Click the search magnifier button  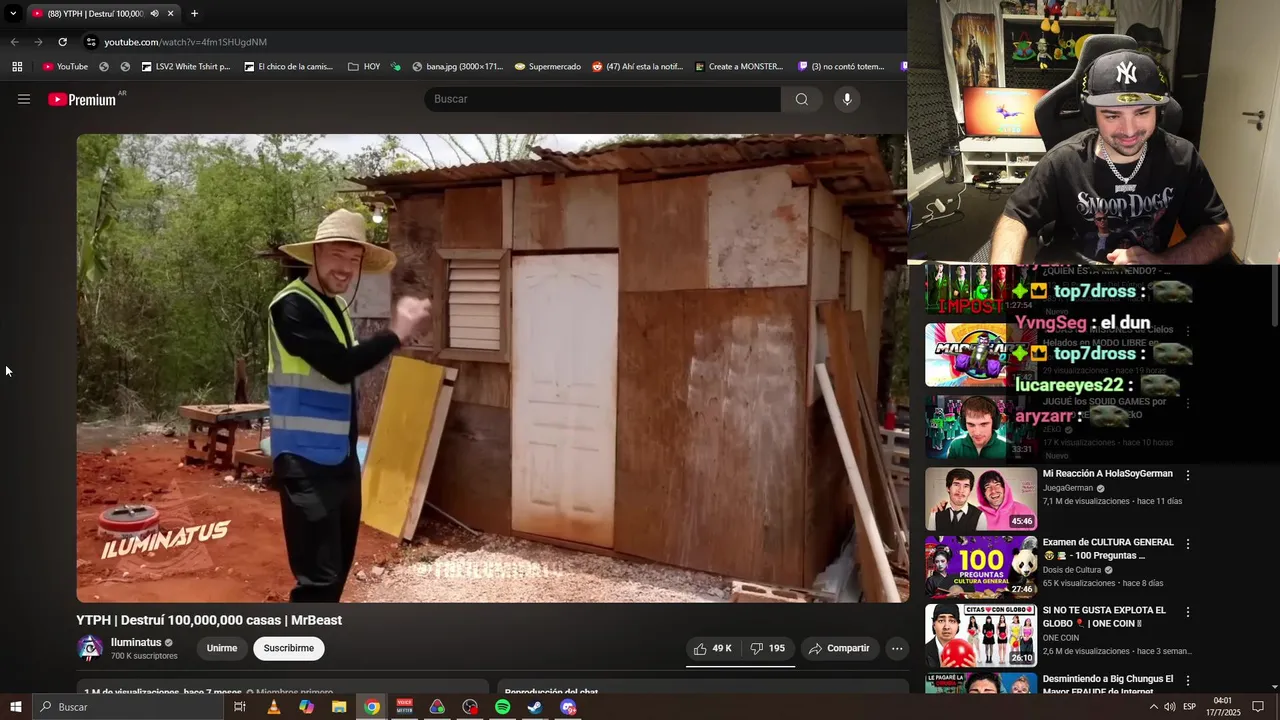tap(801, 99)
